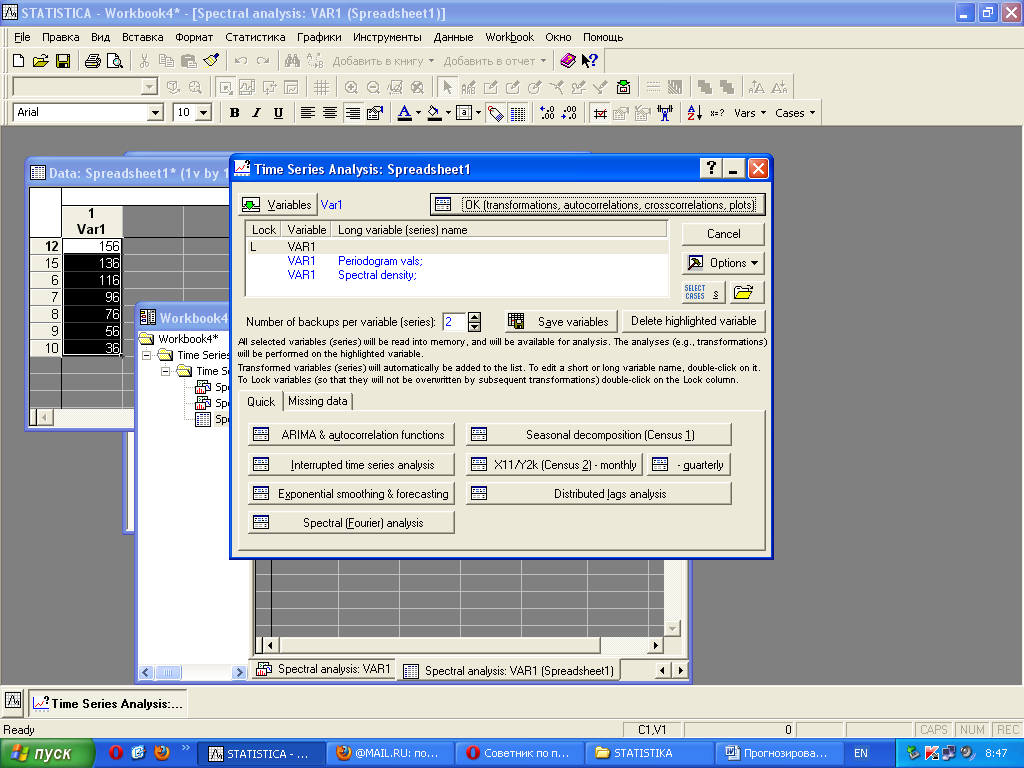The height and width of the screenshot is (768, 1024).
Task: Click the increase decimals icon
Action: coord(547,113)
